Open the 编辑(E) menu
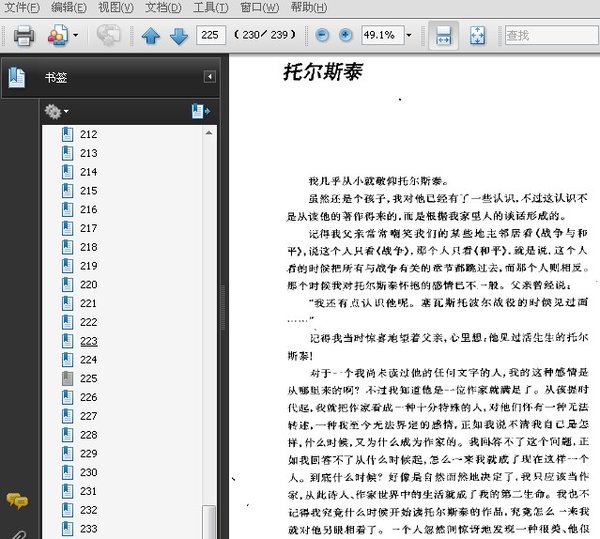 coord(69,7)
